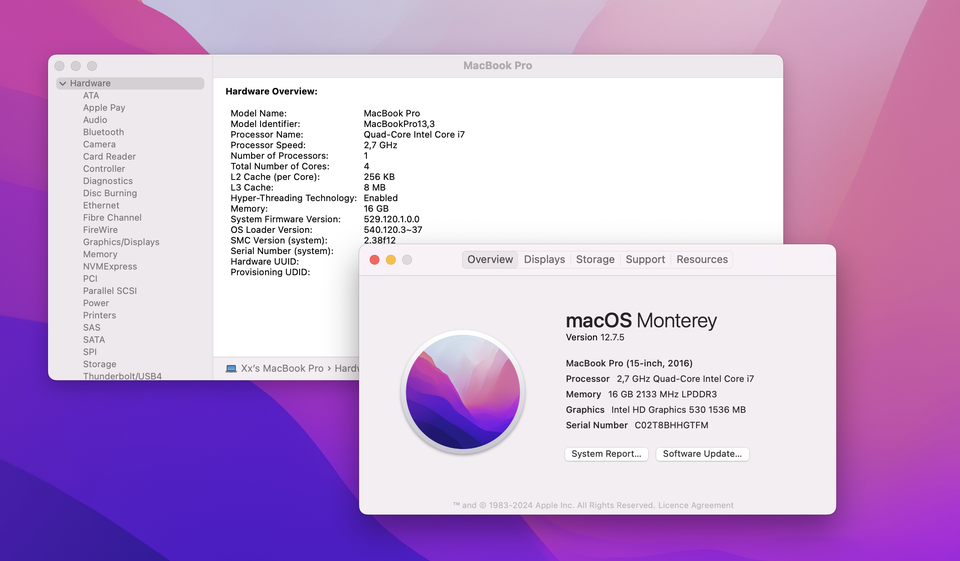Image resolution: width=960 pixels, height=561 pixels.
Task: Select Memory in the sidebar list
Action: [x=100, y=254]
